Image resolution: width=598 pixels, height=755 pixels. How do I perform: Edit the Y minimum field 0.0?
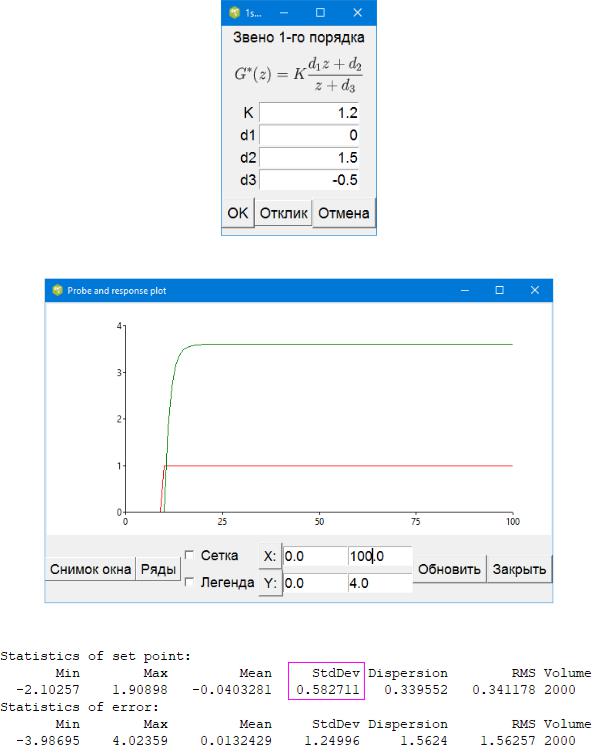(x=315, y=583)
